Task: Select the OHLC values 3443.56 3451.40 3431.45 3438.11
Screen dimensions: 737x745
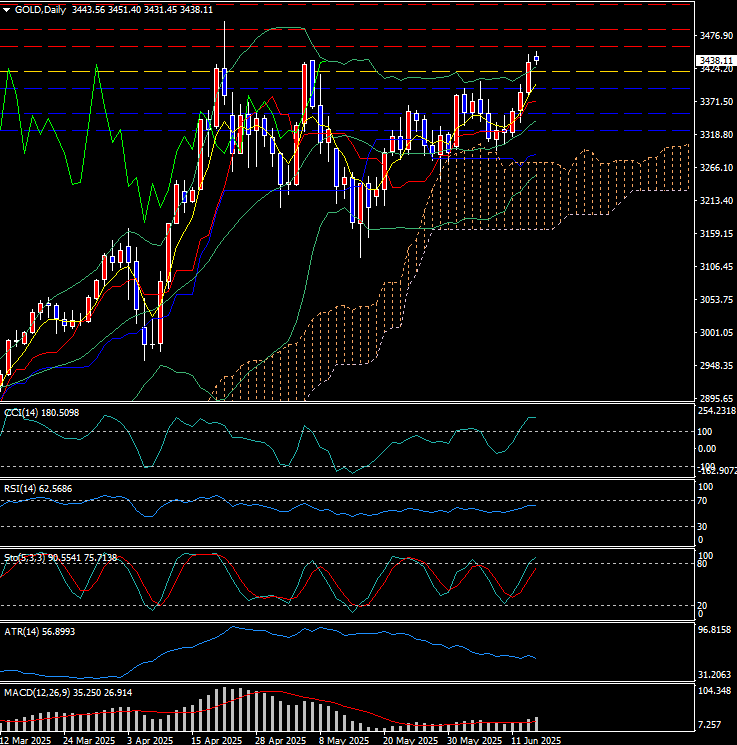Action: coord(143,10)
